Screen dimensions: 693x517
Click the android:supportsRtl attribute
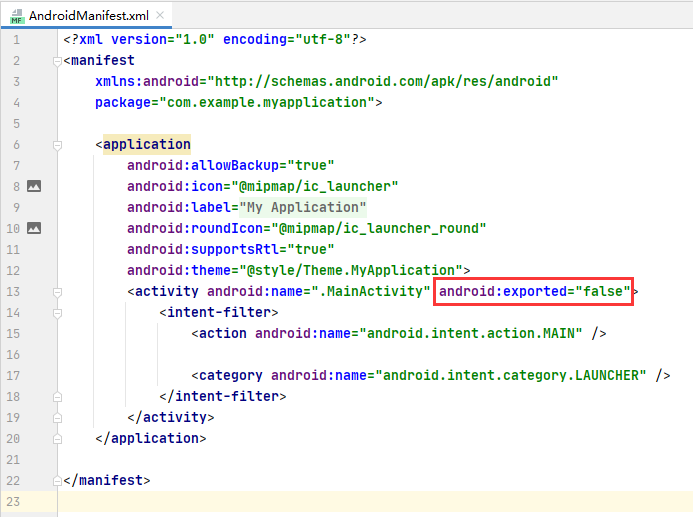pyautogui.click(x=203, y=249)
